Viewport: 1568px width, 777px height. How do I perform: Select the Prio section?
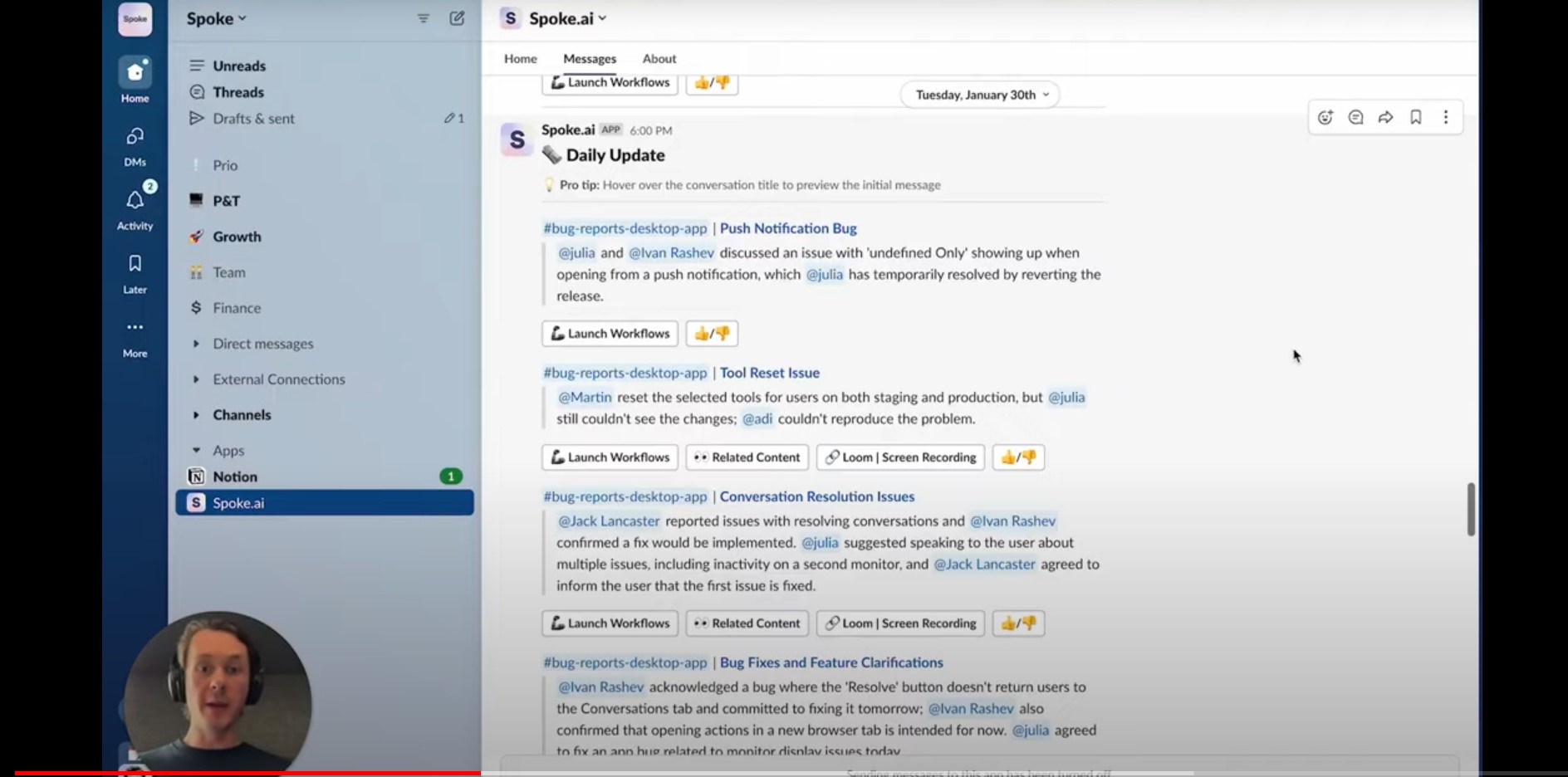pos(225,165)
